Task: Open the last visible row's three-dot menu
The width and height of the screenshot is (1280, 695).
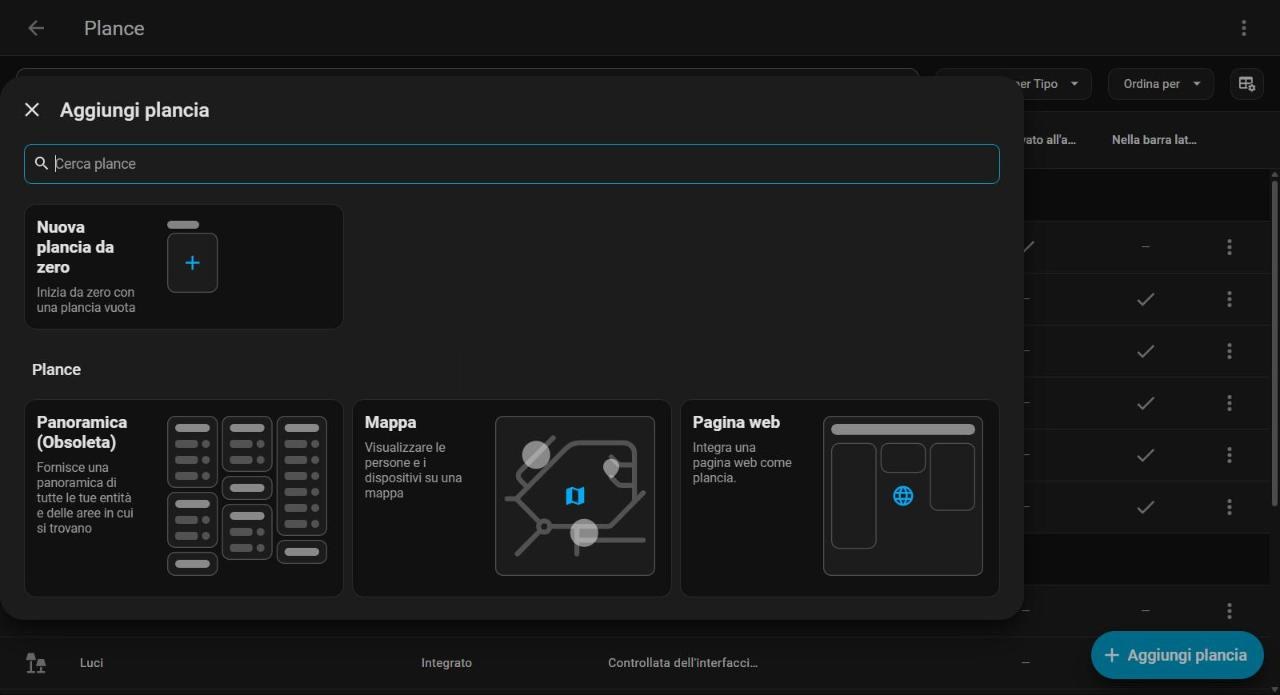Action: point(1229,611)
